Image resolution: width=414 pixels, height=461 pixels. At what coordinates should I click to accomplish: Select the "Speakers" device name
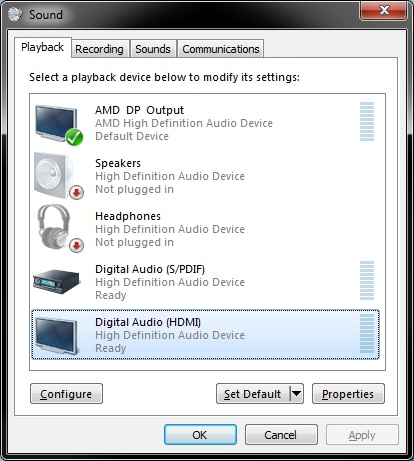pyautogui.click(x=118, y=163)
